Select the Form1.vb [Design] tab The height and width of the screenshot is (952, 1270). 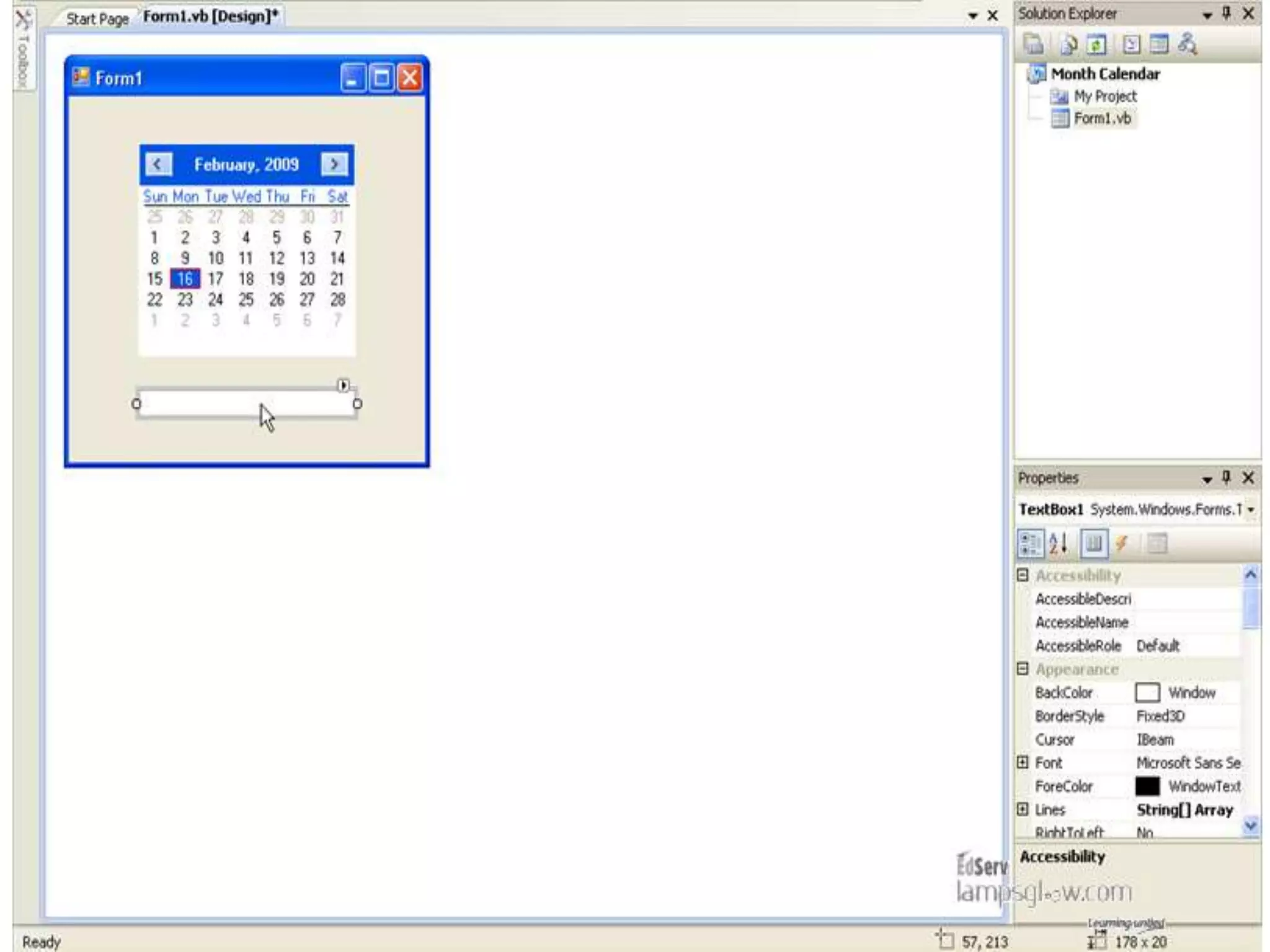(x=210, y=16)
